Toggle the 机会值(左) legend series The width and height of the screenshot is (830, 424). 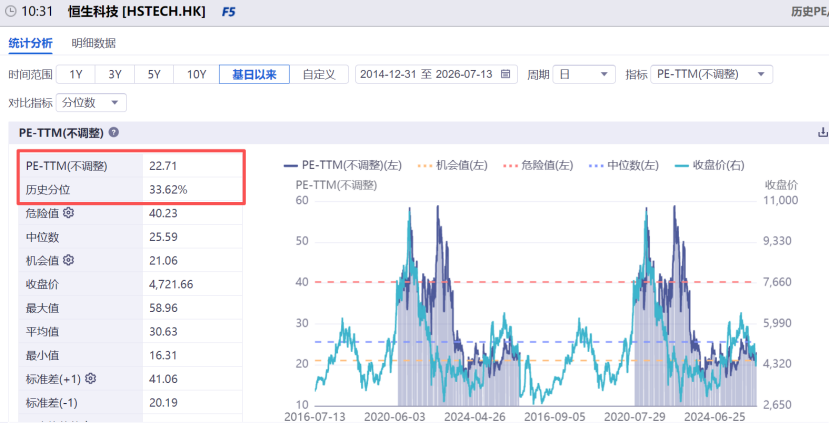point(453,165)
